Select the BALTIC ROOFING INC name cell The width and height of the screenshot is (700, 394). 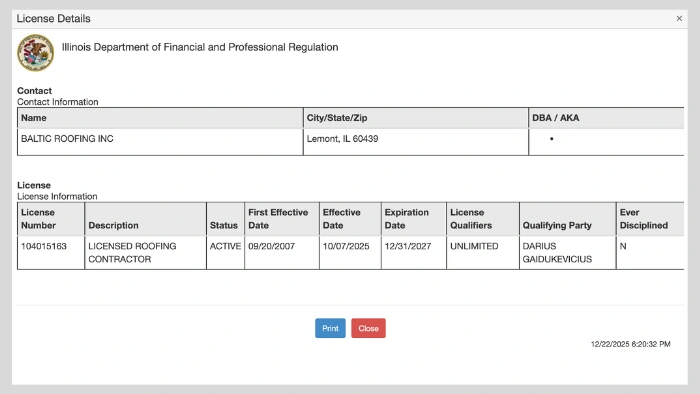pos(160,142)
